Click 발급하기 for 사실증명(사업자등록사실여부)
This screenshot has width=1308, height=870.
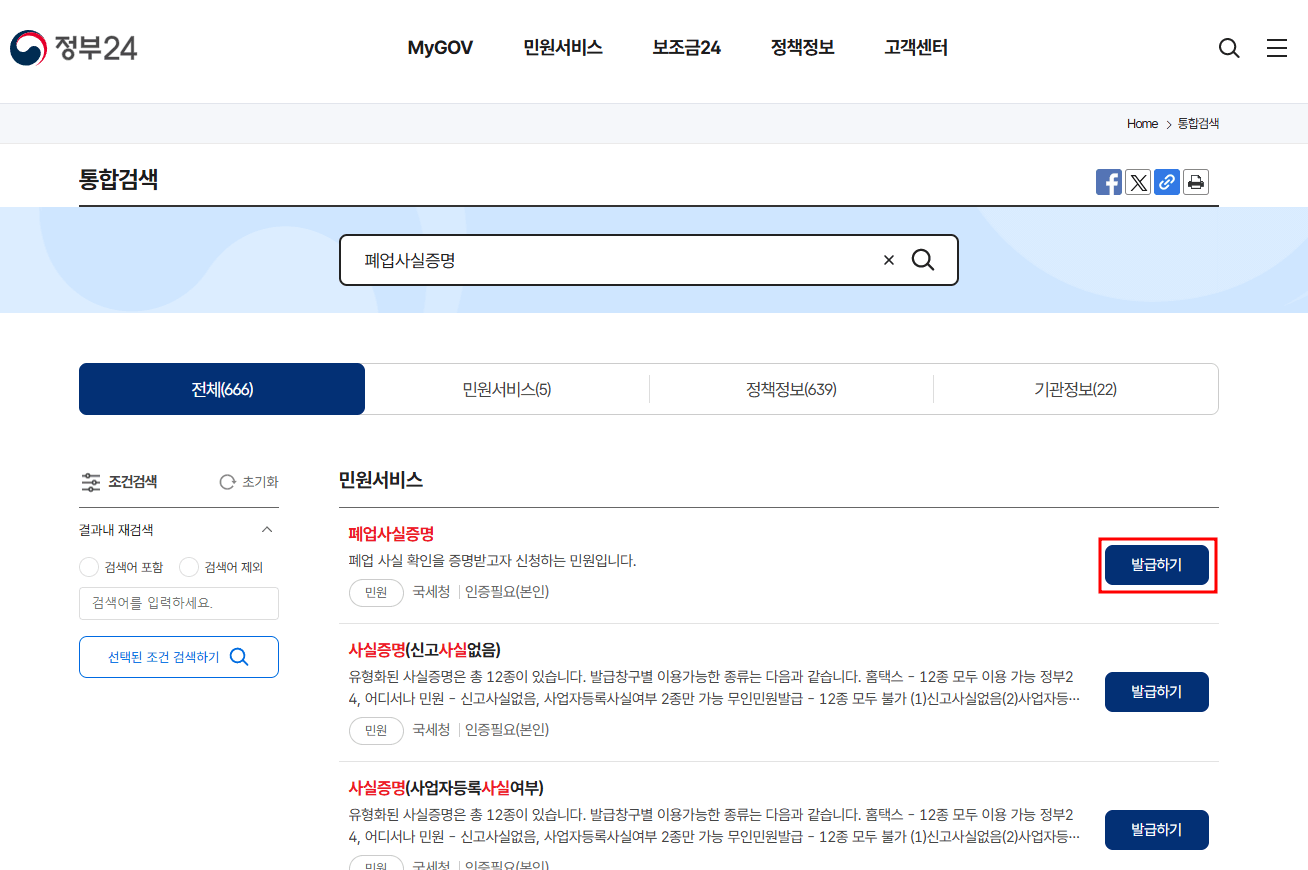(1157, 830)
